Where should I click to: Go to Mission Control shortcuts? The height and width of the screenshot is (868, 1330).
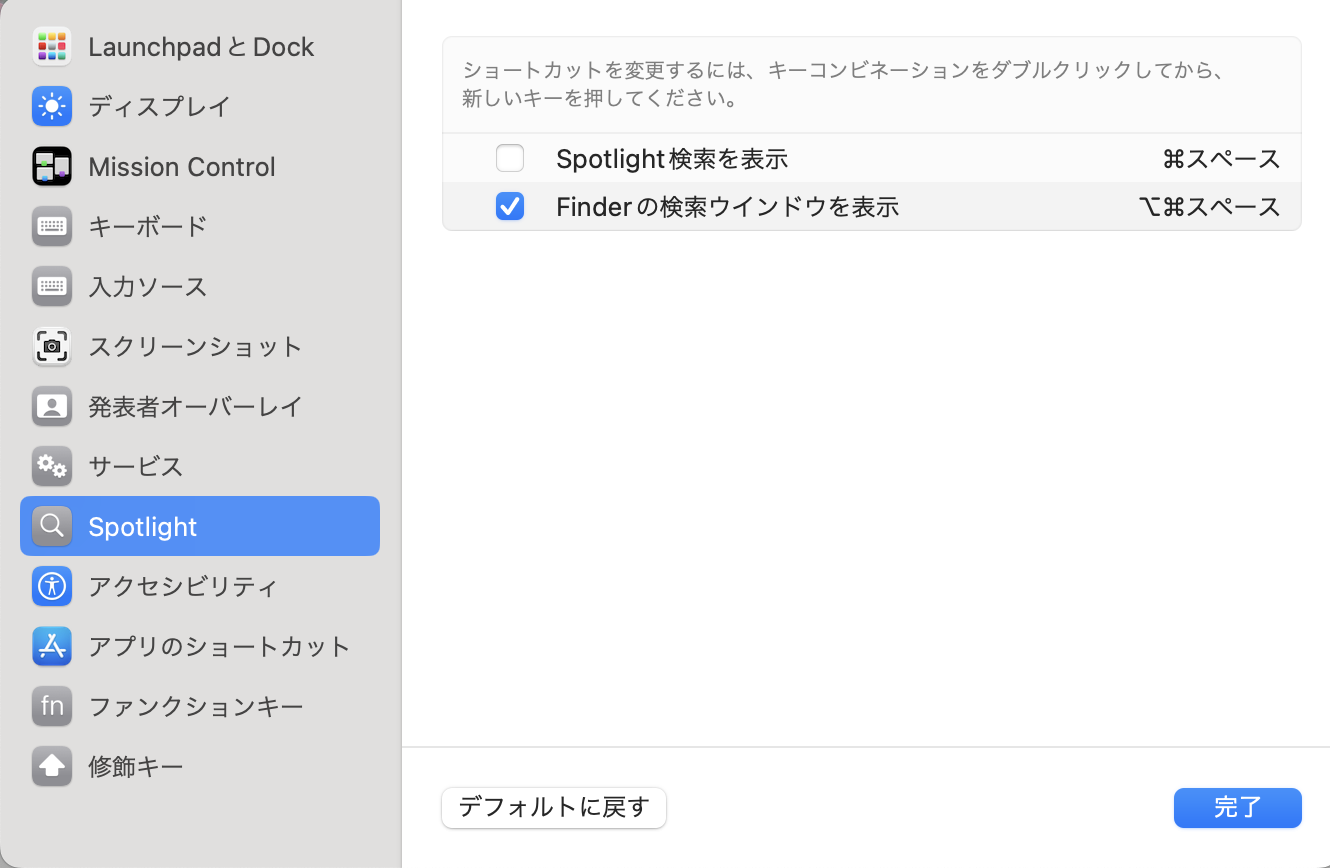pyautogui.click(x=200, y=166)
